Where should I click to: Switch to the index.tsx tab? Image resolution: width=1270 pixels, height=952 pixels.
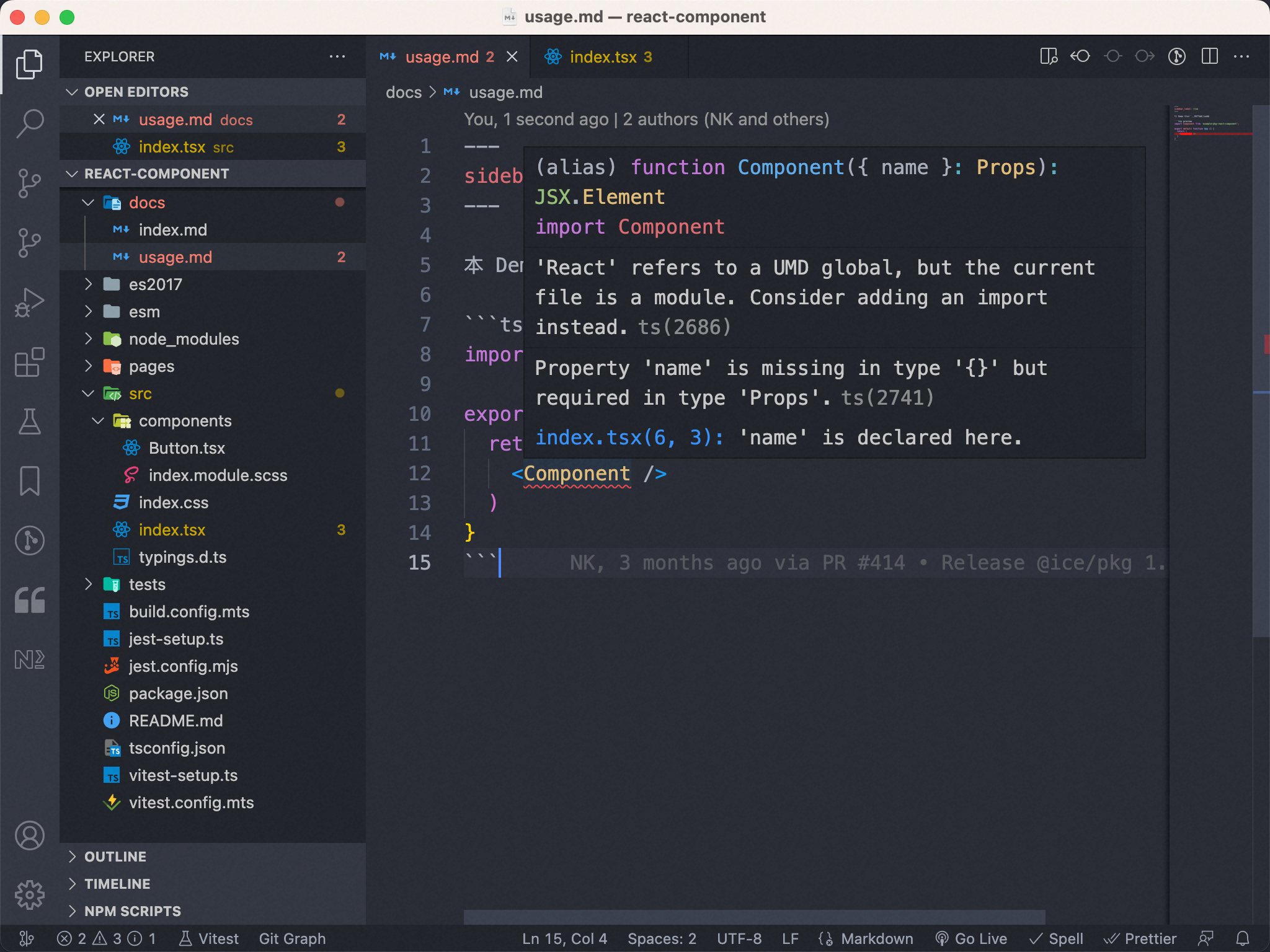[x=610, y=57]
